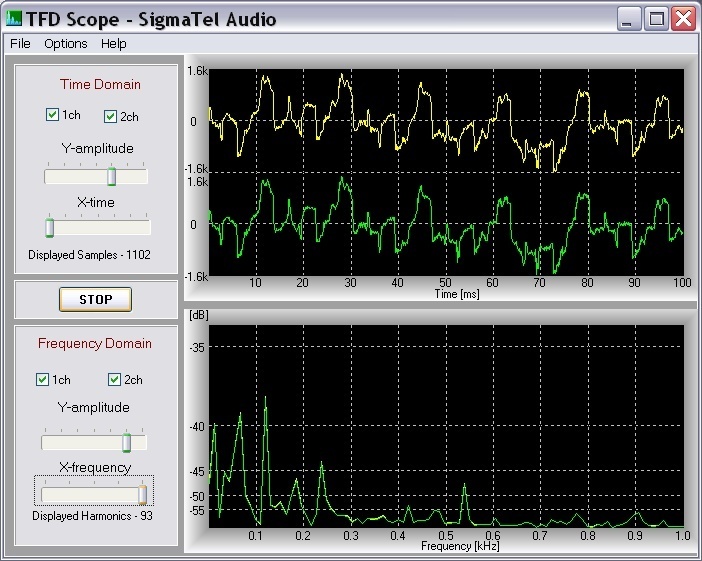
Task: Click the '100' time axis value
Action: coord(682,283)
